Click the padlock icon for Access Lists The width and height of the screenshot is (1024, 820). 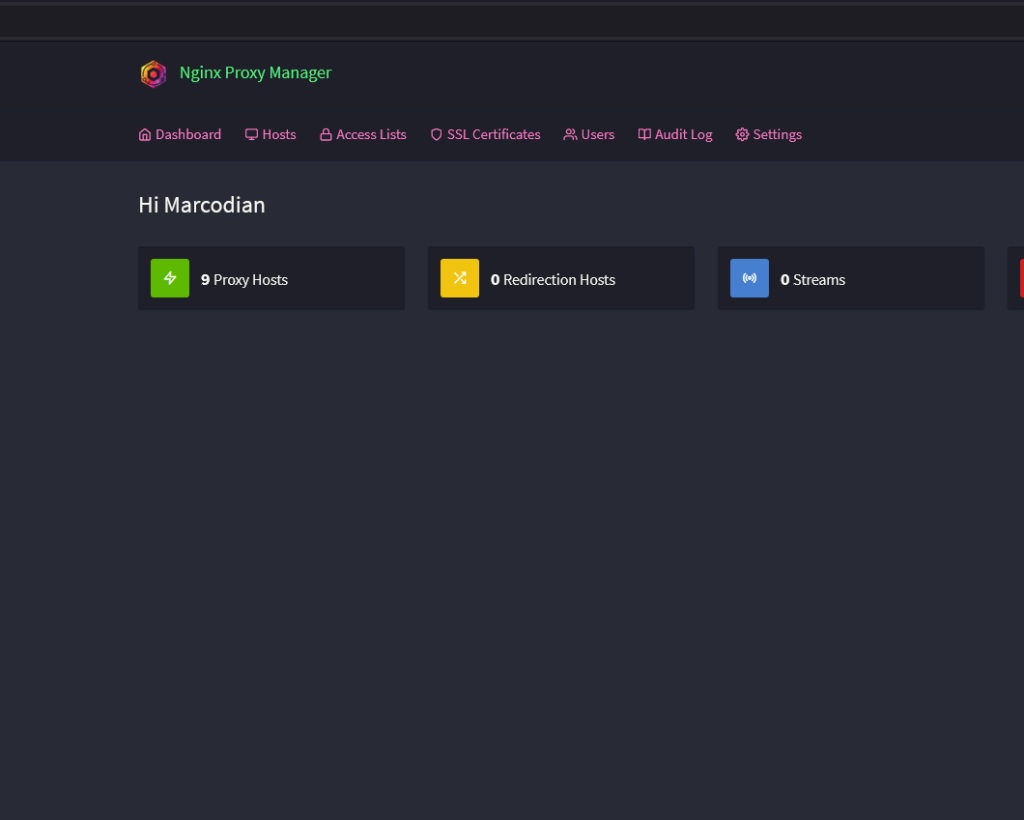pyautogui.click(x=326, y=135)
